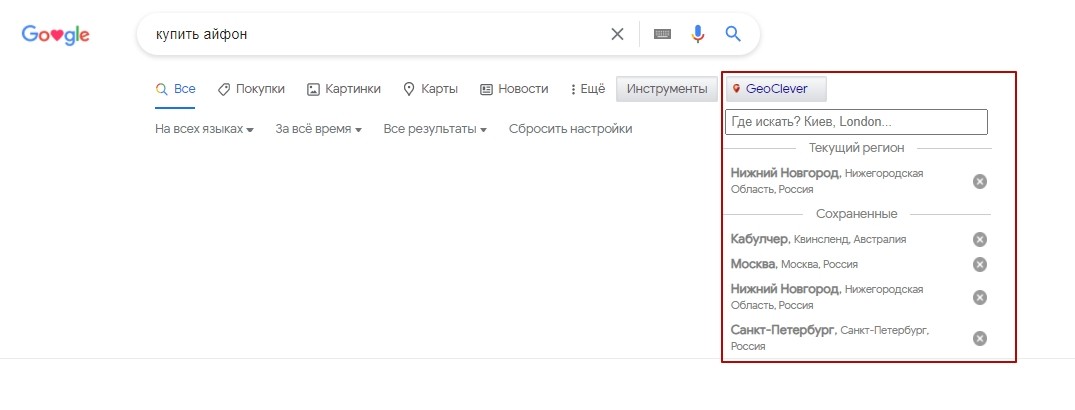Switch to the Картинки tab

[x=343, y=89]
